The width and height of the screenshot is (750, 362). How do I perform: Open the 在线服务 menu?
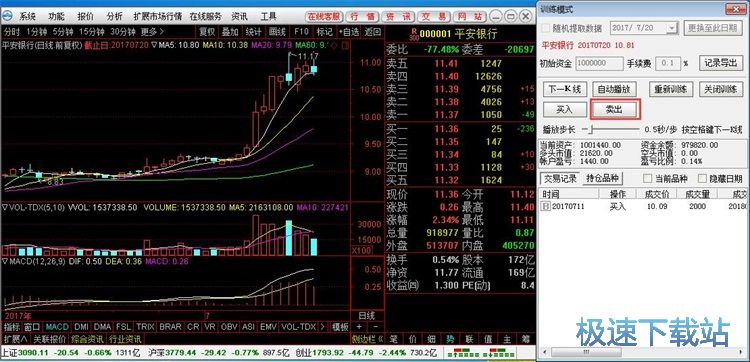coord(206,16)
